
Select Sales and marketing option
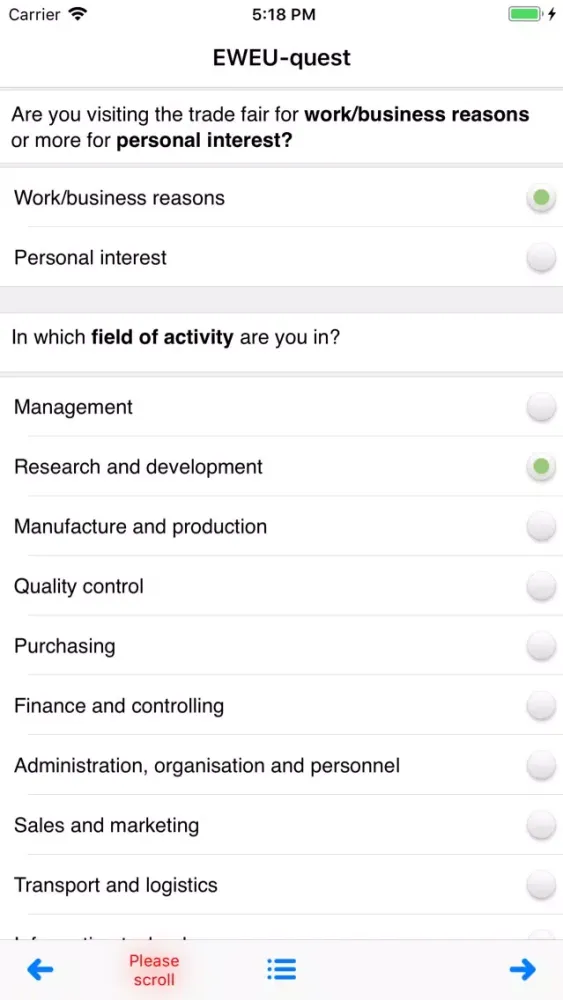point(541,825)
